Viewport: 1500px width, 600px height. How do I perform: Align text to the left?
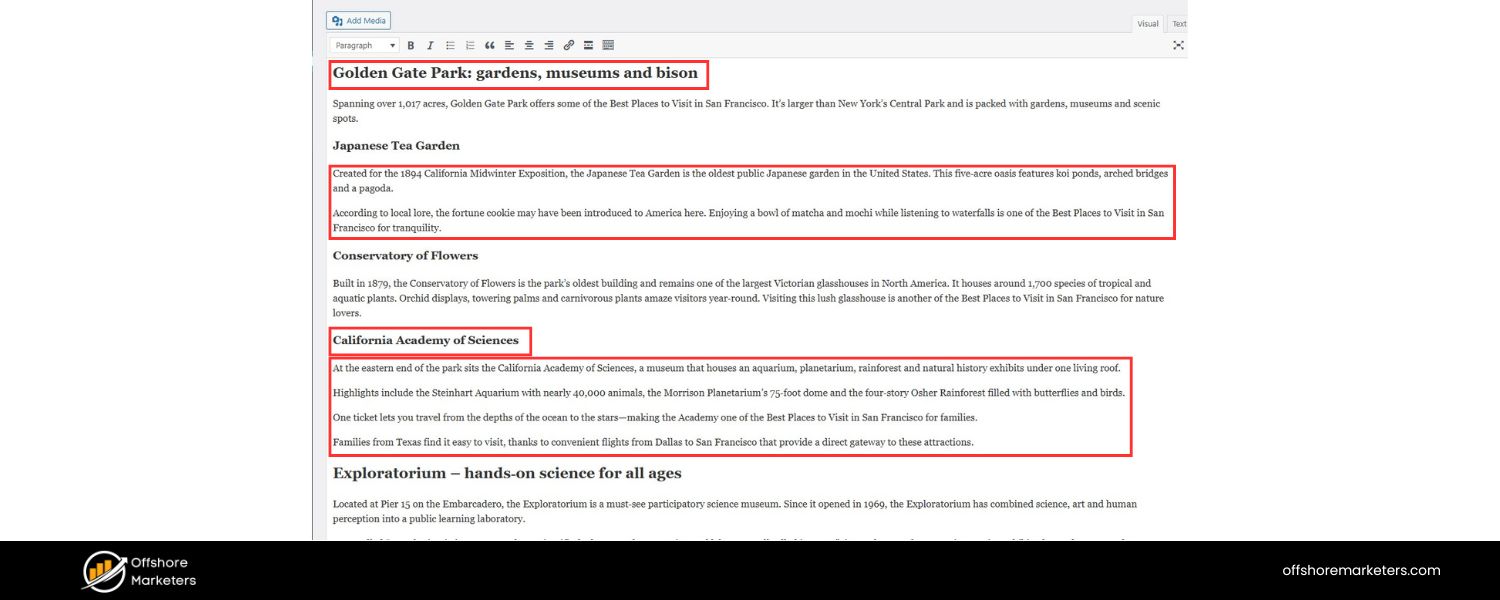click(509, 45)
